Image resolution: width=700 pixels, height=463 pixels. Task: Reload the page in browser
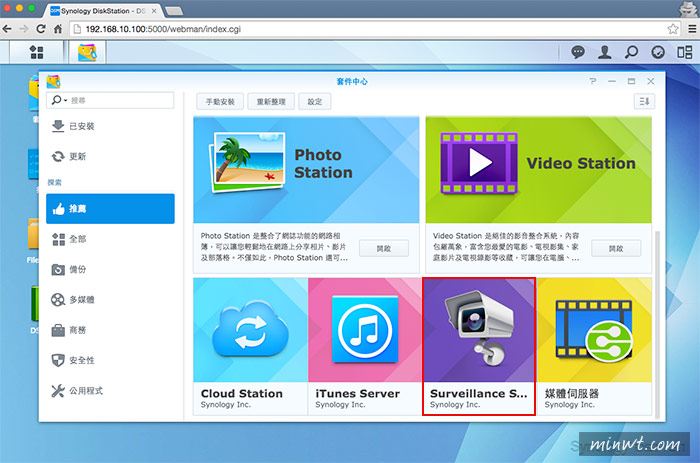coord(41,29)
